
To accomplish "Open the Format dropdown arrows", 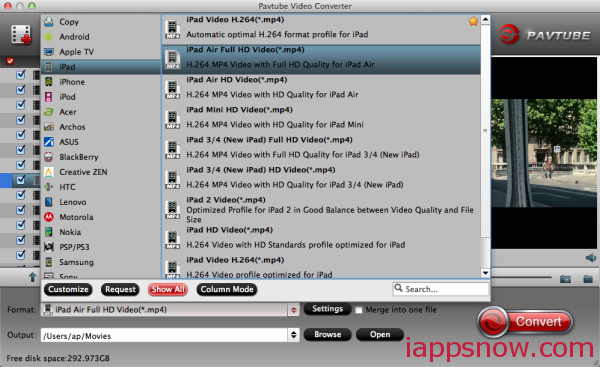I will tap(293, 310).
